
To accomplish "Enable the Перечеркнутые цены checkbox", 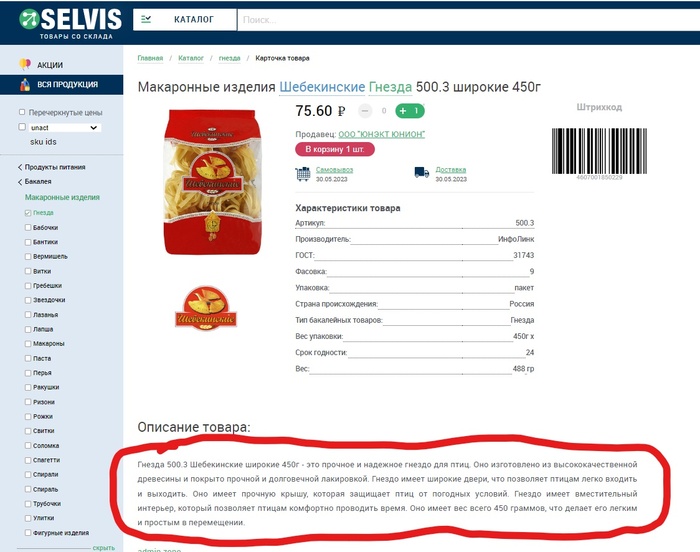I will [x=22, y=112].
